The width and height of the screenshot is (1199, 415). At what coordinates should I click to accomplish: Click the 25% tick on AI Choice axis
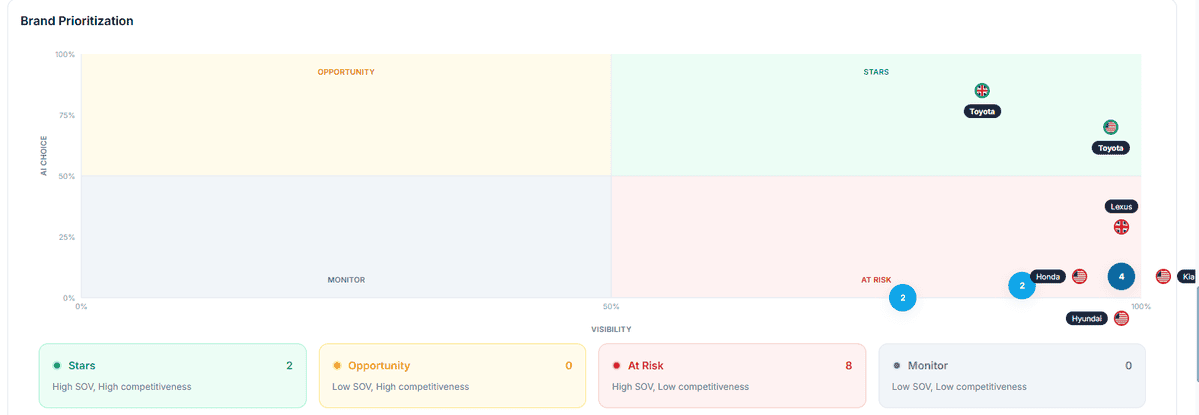click(x=66, y=237)
